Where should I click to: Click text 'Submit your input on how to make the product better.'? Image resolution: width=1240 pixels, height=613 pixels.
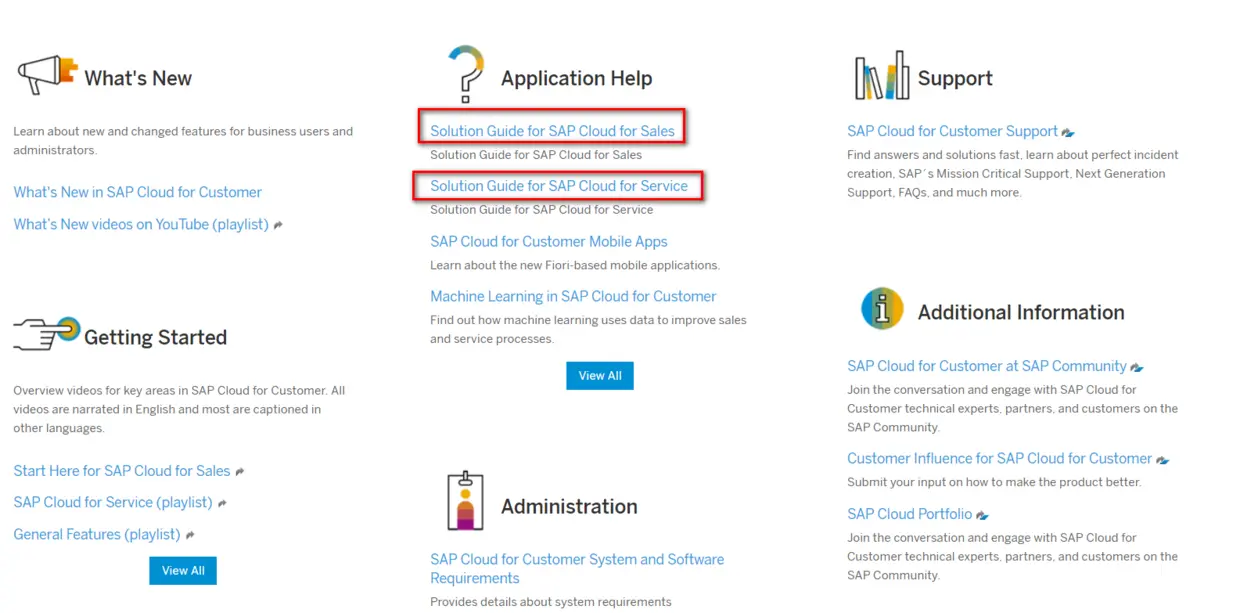tap(994, 482)
